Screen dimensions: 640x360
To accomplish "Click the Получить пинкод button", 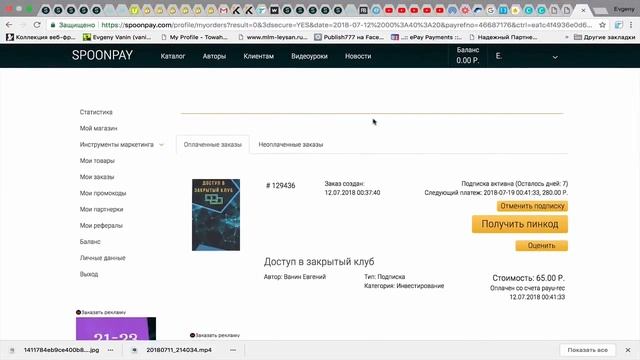I will (520, 224).
